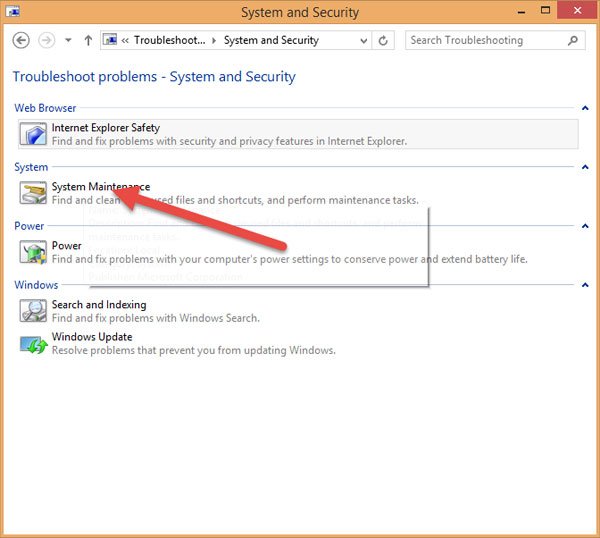
Task: Run the Power troubleshooter
Action: (67, 246)
